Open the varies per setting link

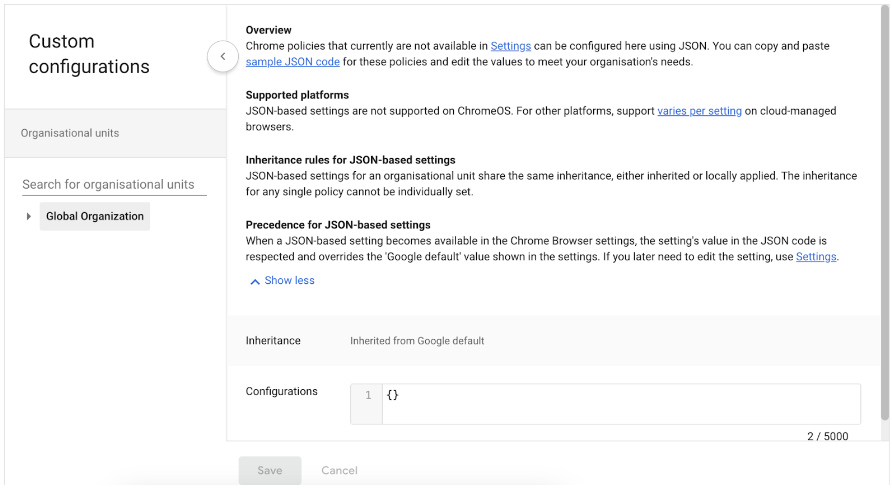click(x=699, y=111)
